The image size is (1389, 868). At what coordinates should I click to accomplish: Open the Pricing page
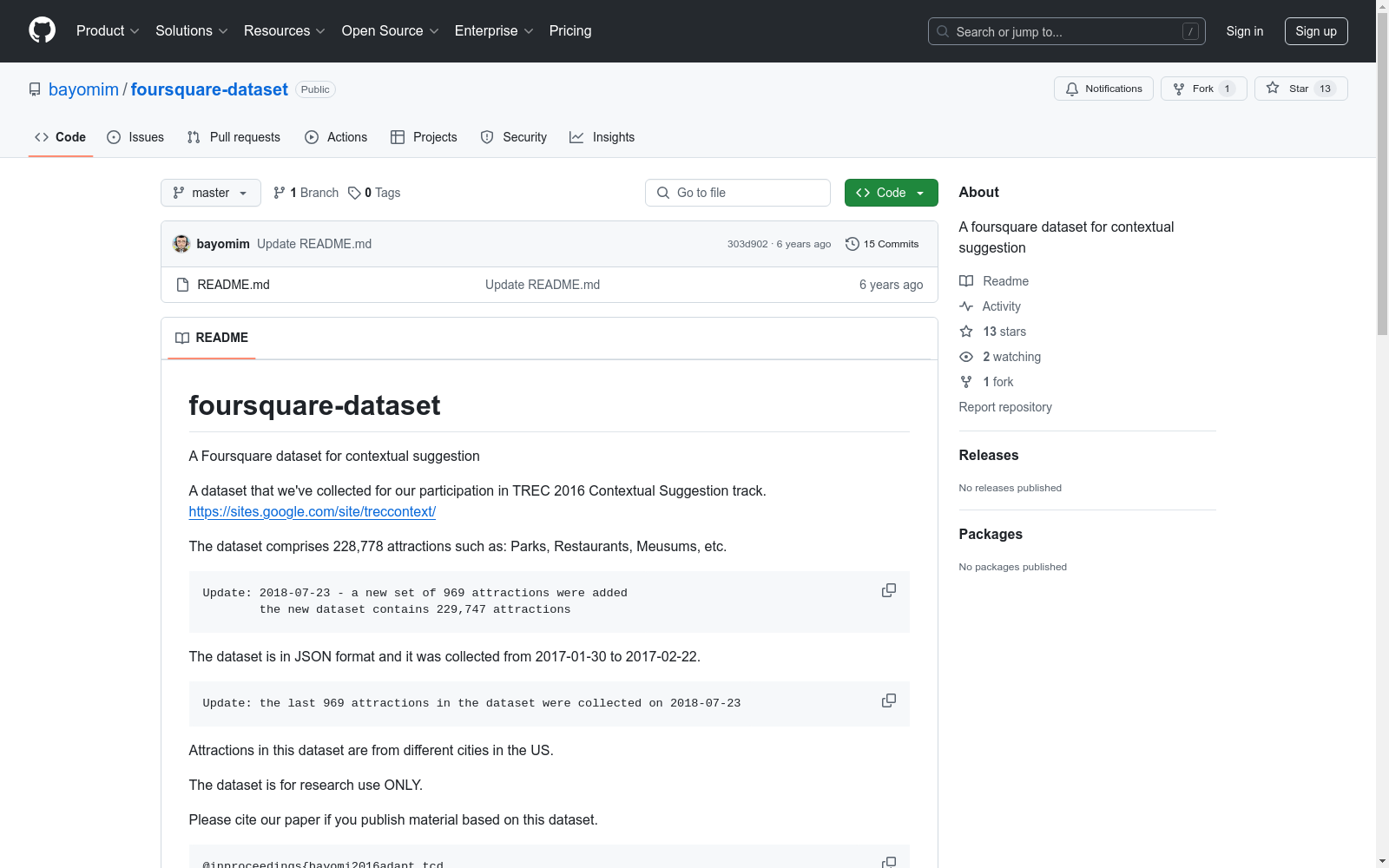570,31
